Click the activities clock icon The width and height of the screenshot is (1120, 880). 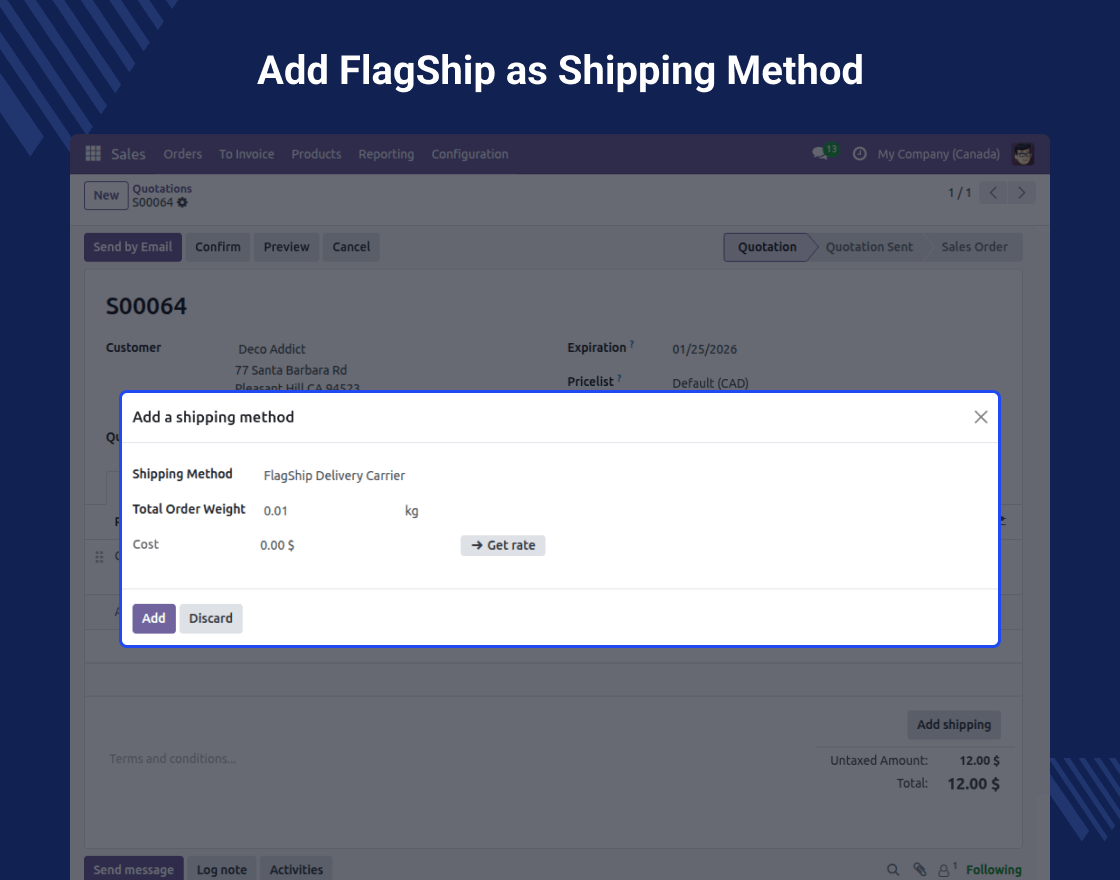click(859, 154)
